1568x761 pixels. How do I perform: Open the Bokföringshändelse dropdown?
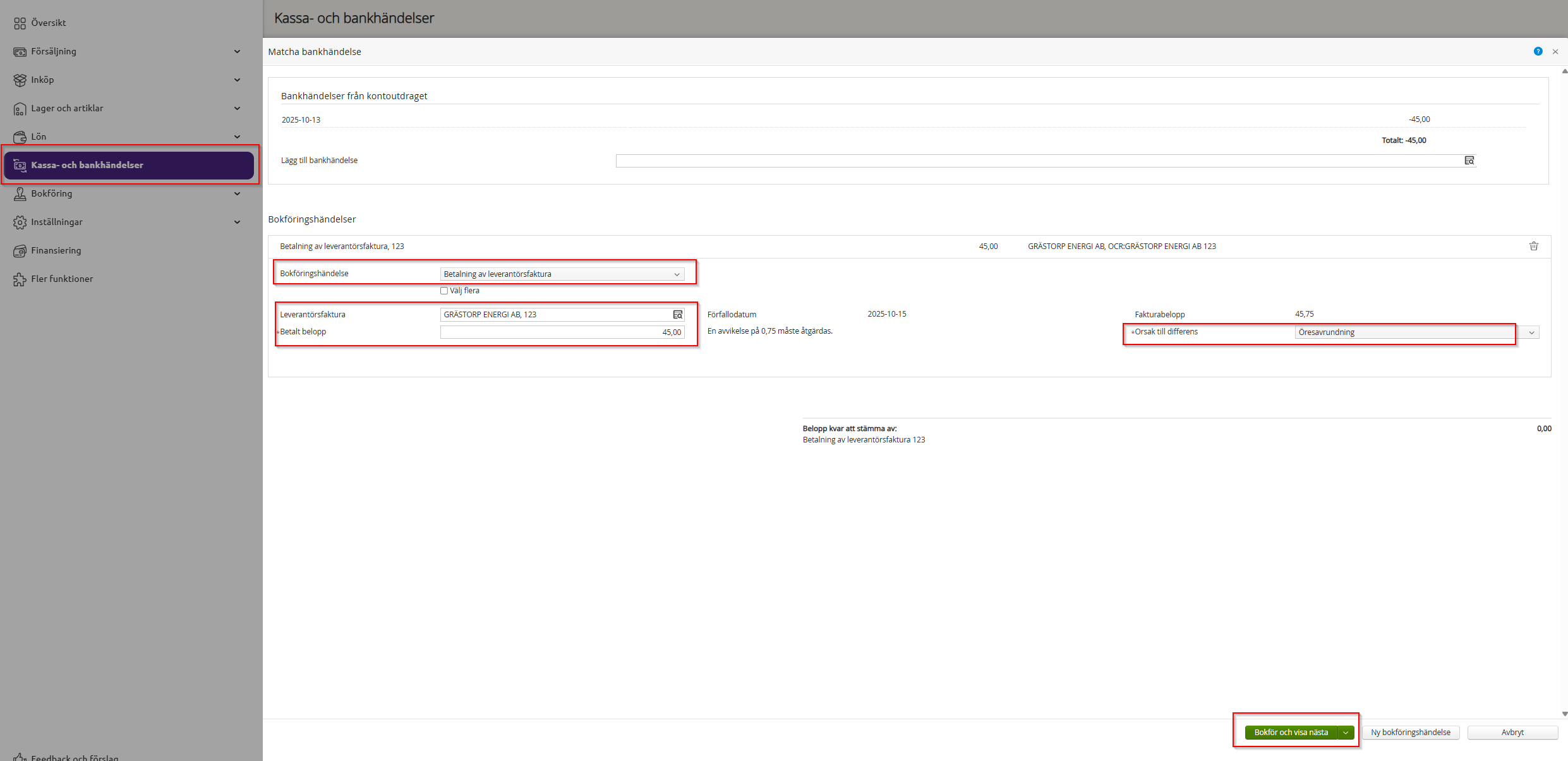(x=562, y=274)
